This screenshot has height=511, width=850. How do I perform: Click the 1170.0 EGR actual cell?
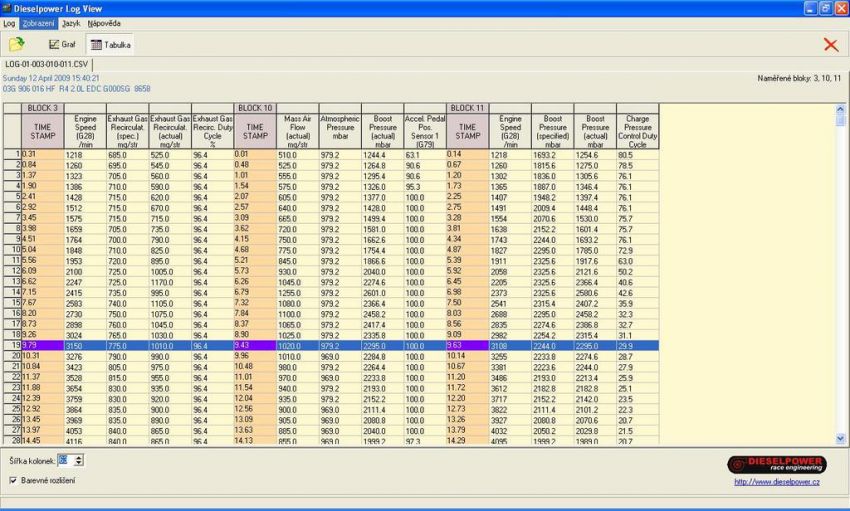pyautogui.click(x=170, y=282)
